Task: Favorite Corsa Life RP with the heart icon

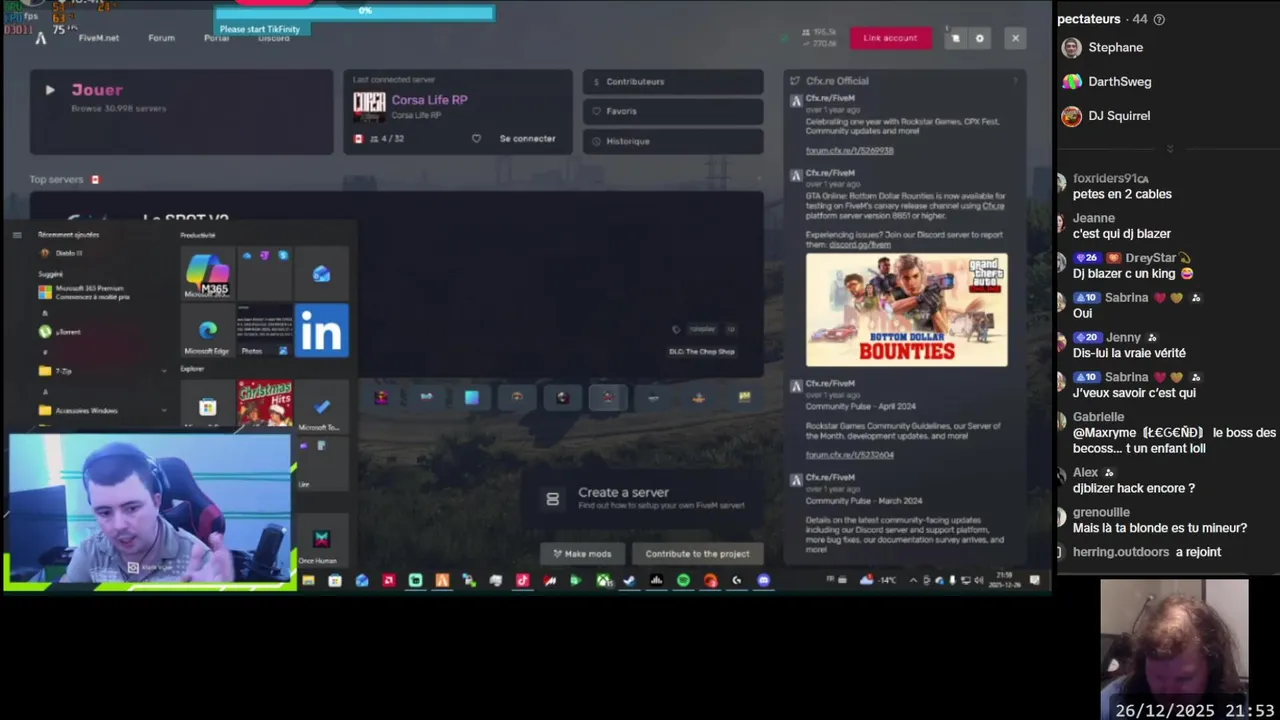Action: coord(476,138)
